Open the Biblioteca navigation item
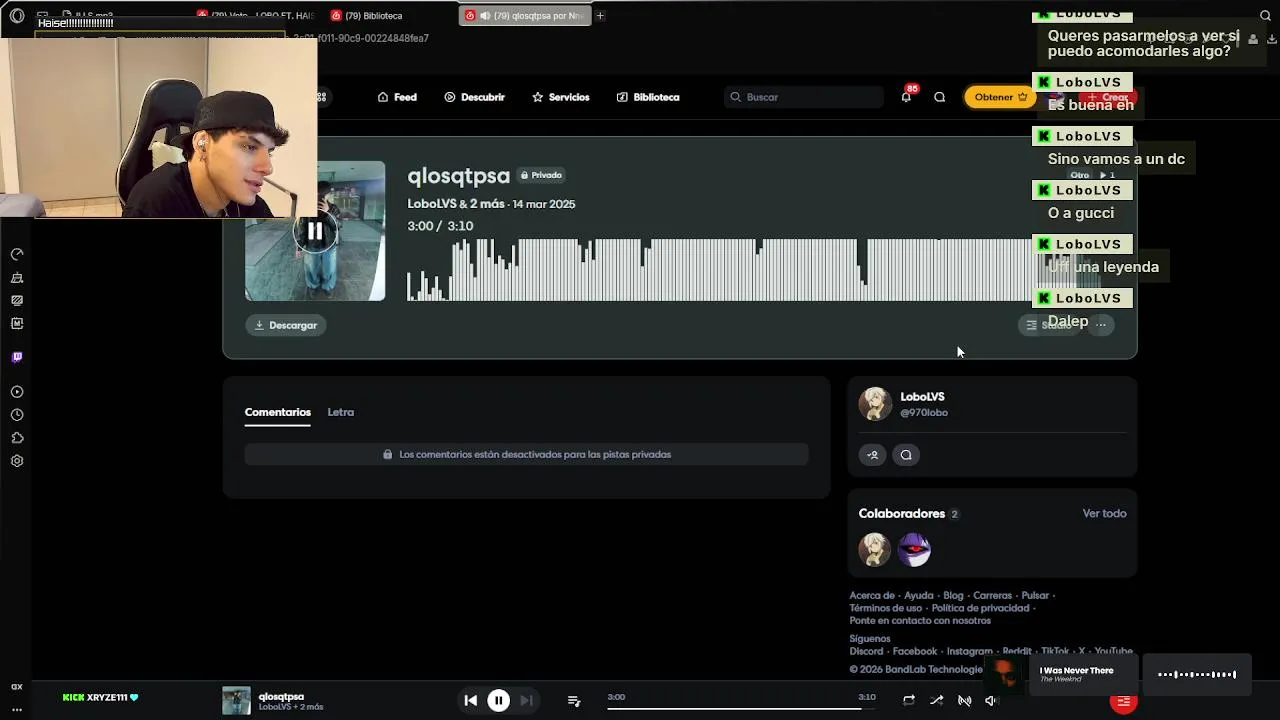The height and width of the screenshot is (720, 1280). point(648,97)
